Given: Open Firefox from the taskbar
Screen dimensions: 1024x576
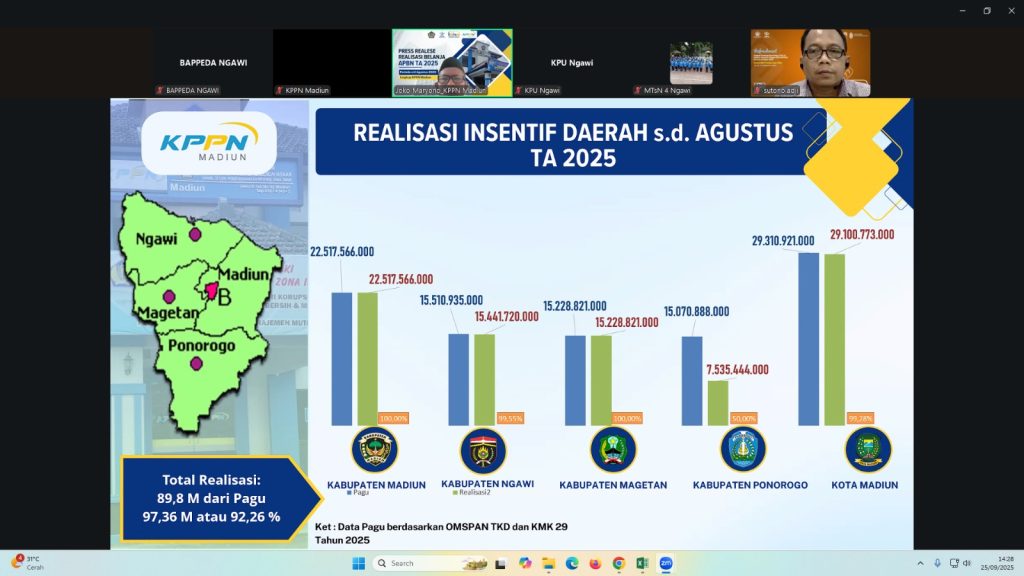Looking at the screenshot, I should (596, 563).
